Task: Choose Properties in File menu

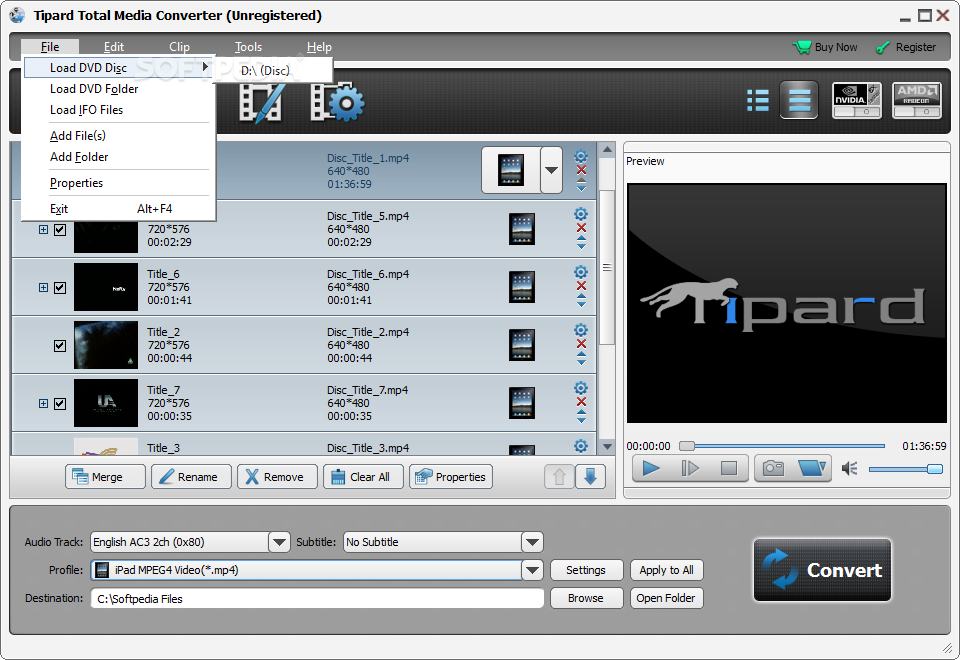Action: [x=77, y=182]
